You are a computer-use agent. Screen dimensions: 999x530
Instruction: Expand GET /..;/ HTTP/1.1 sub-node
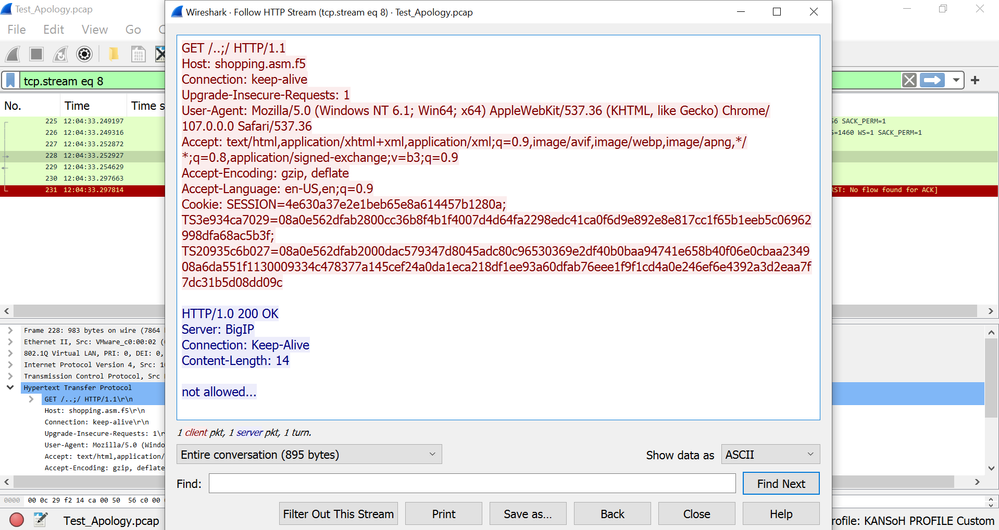(31, 399)
